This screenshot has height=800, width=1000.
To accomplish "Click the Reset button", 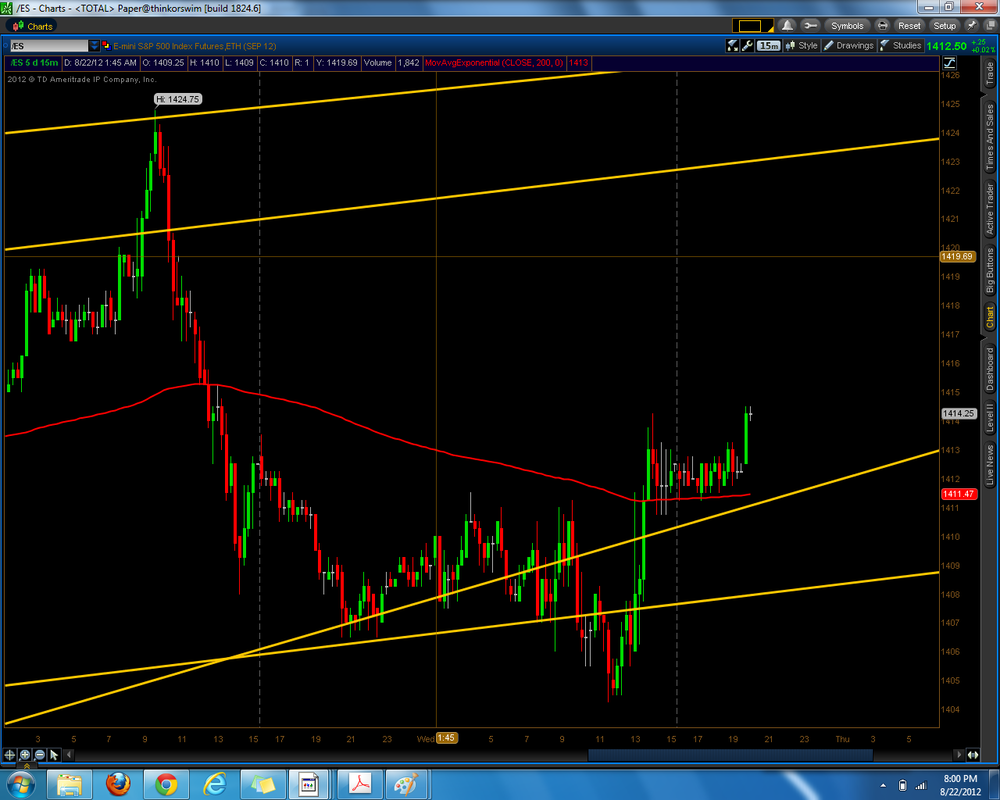I will pos(909,26).
